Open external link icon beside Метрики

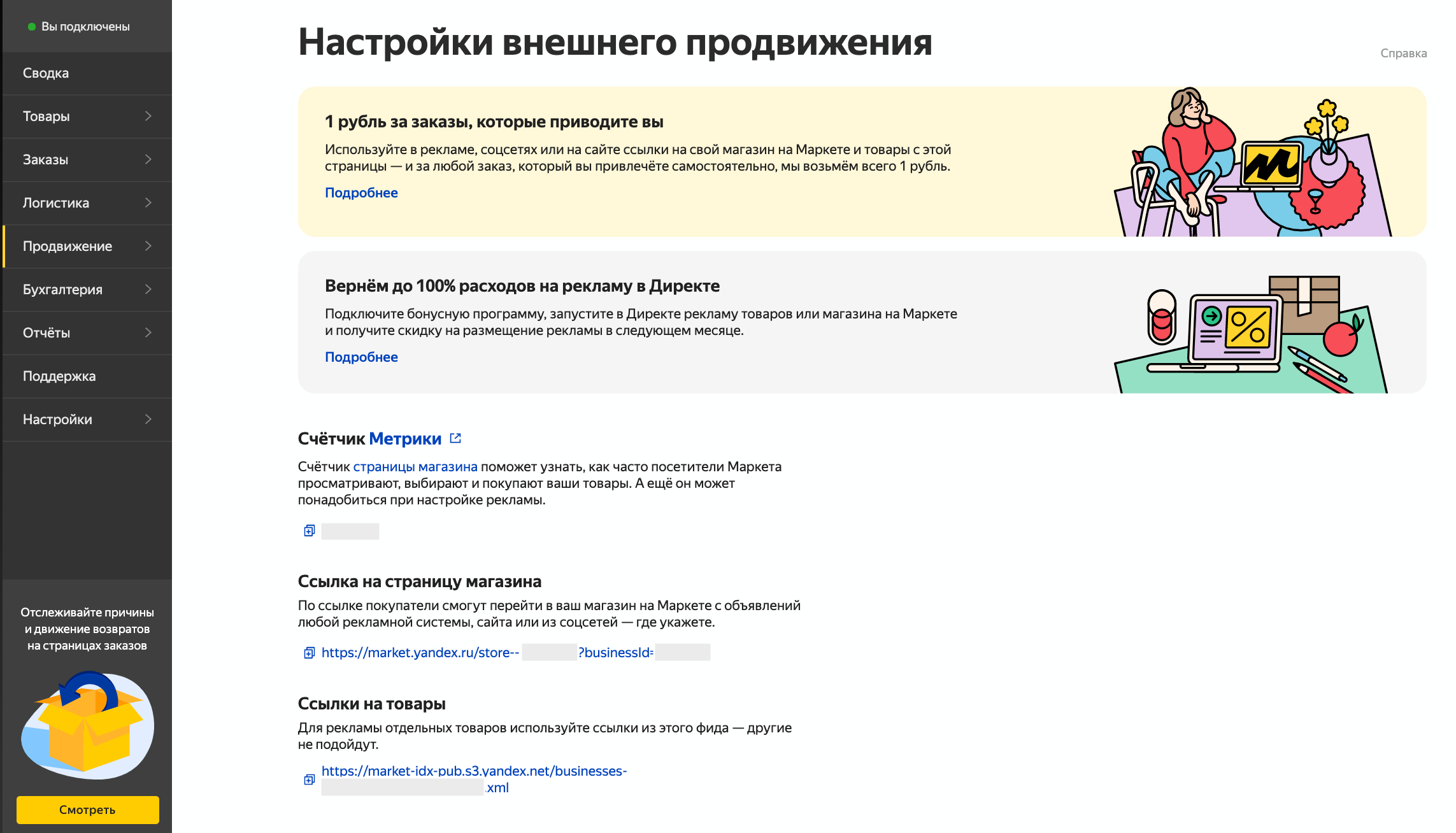(455, 438)
